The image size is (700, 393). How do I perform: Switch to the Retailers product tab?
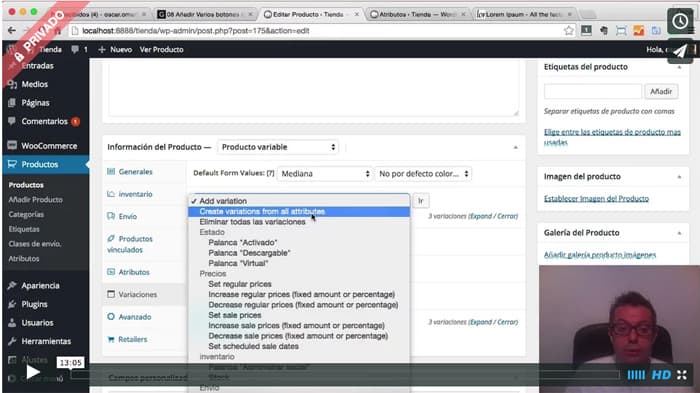(133, 339)
